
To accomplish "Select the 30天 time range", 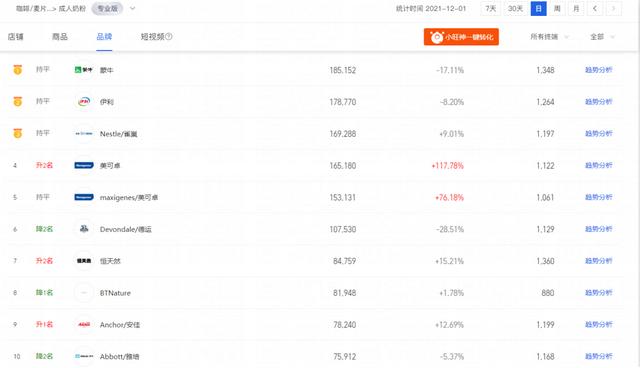I will (x=515, y=9).
